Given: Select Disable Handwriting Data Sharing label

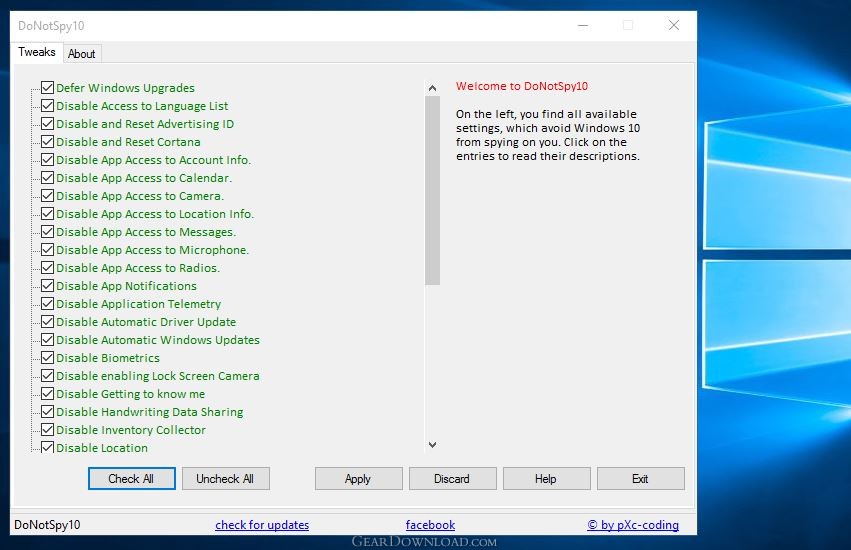Looking at the screenshot, I should pyautogui.click(x=150, y=412).
